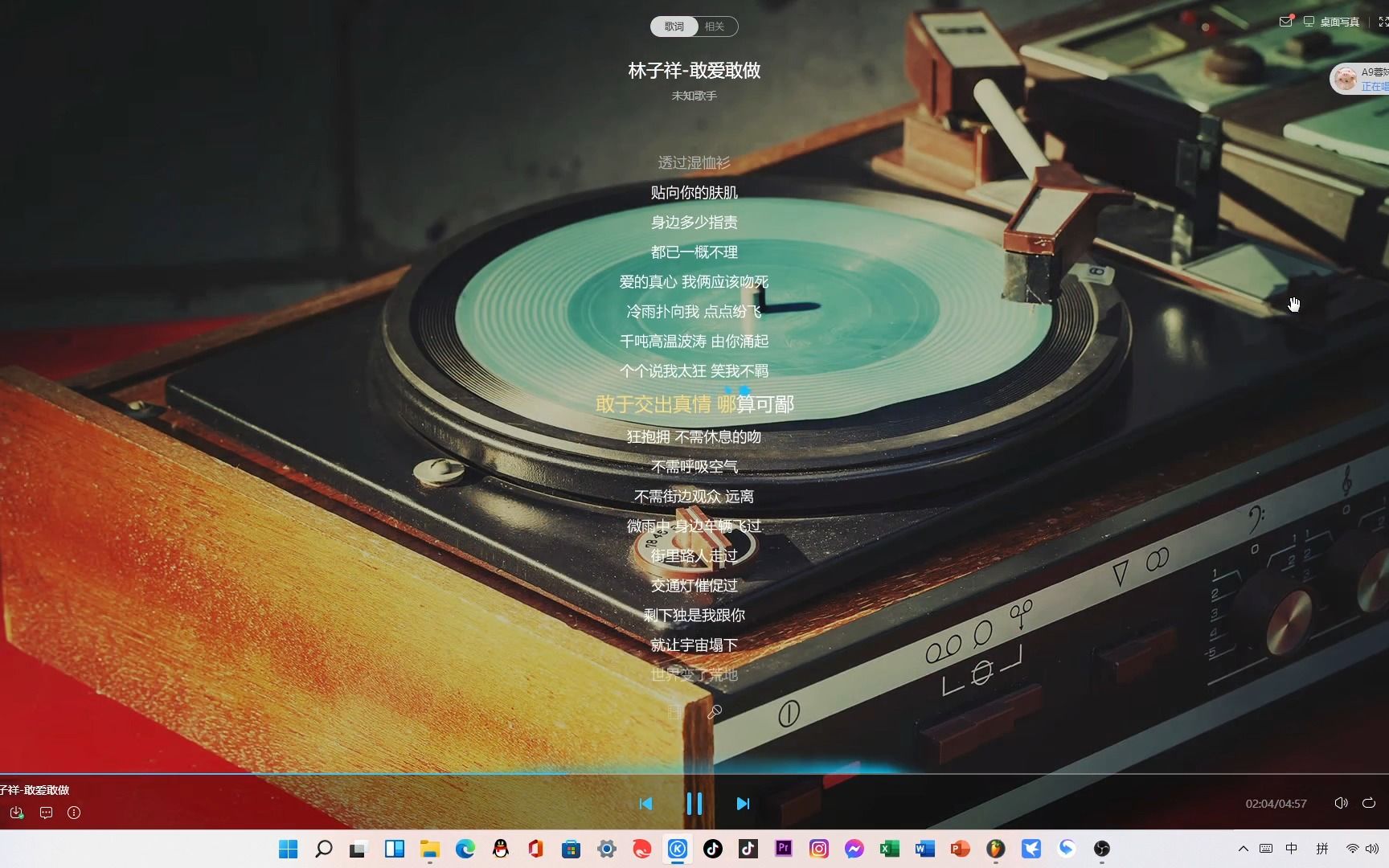Click the highlighted lyric 敢于交出真情 哪算可鄙

(694, 403)
